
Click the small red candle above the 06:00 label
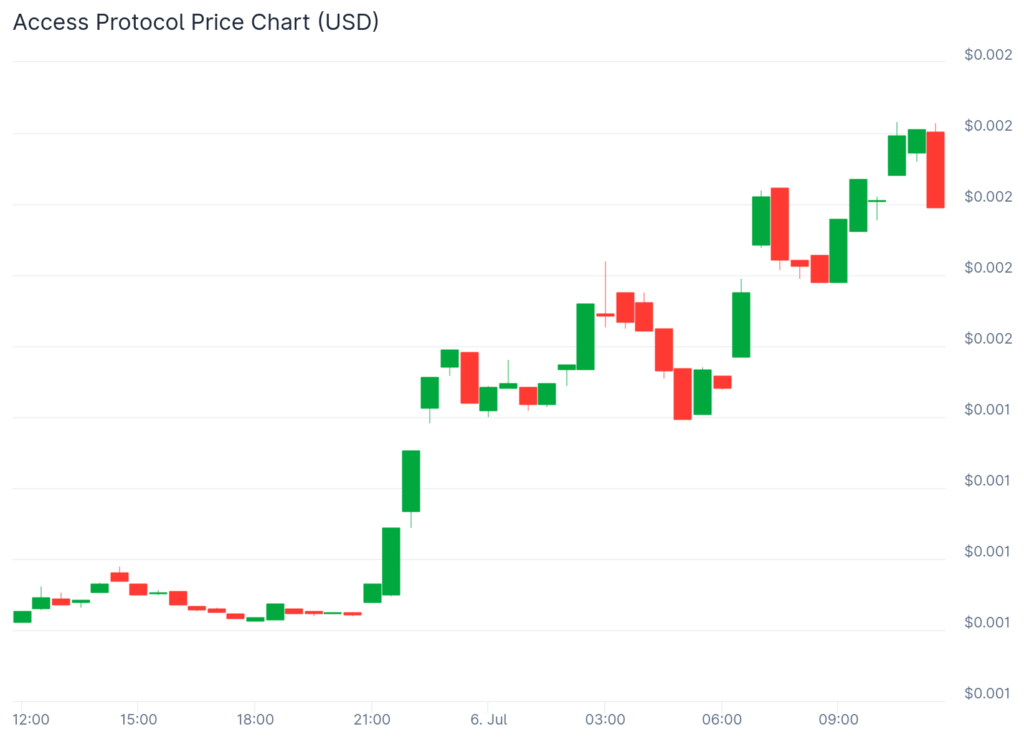click(722, 382)
